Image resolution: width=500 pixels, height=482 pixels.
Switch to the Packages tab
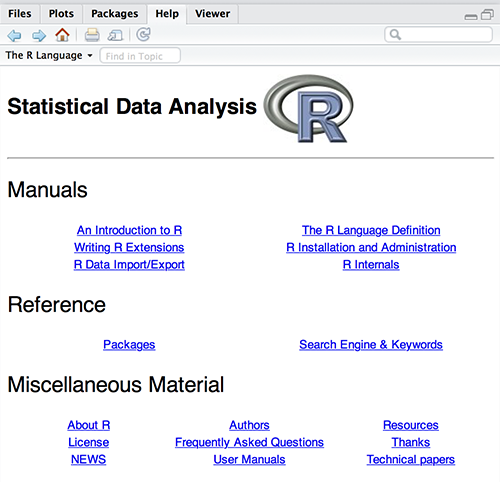click(x=115, y=14)
